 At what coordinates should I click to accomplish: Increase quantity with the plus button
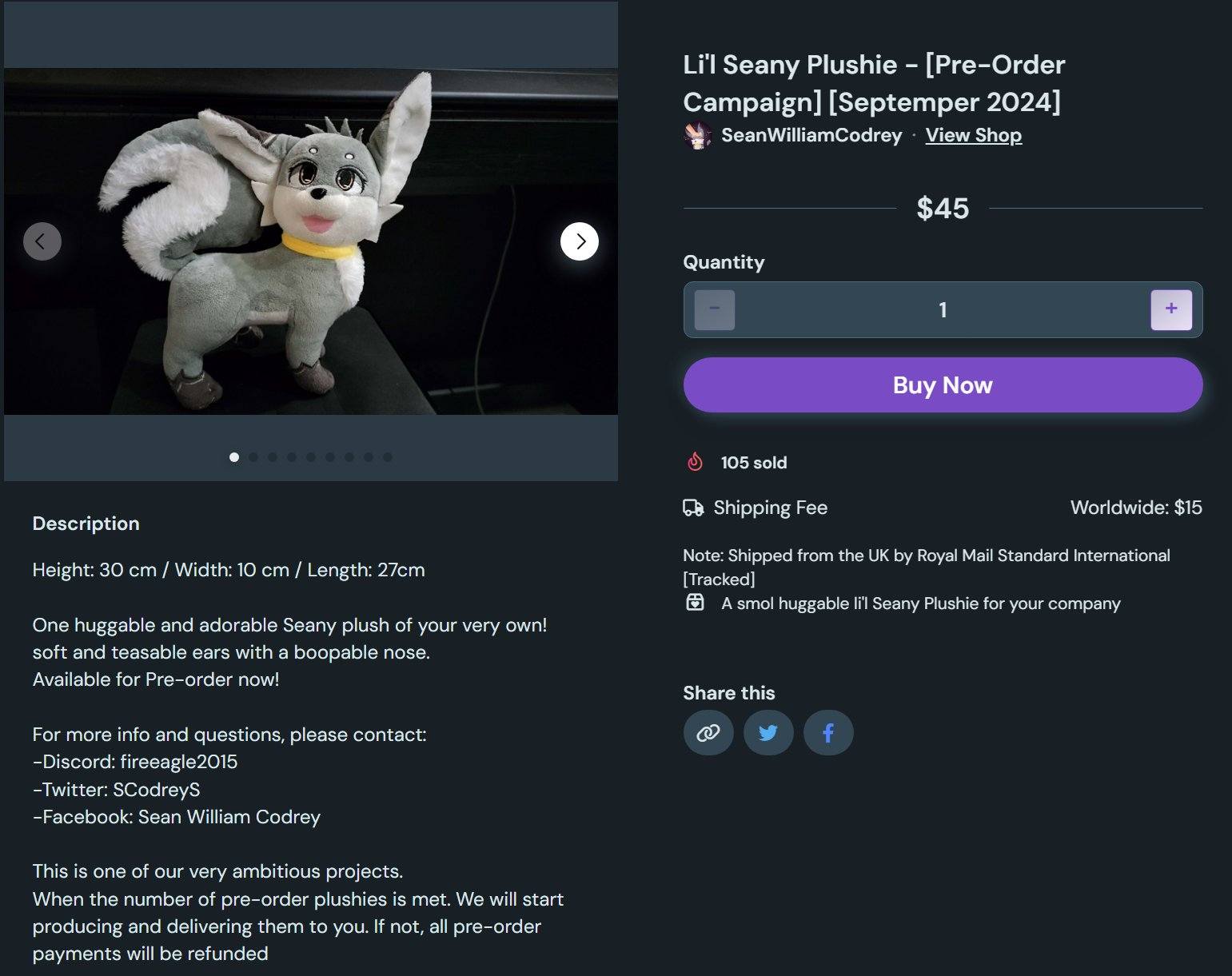1171,310
